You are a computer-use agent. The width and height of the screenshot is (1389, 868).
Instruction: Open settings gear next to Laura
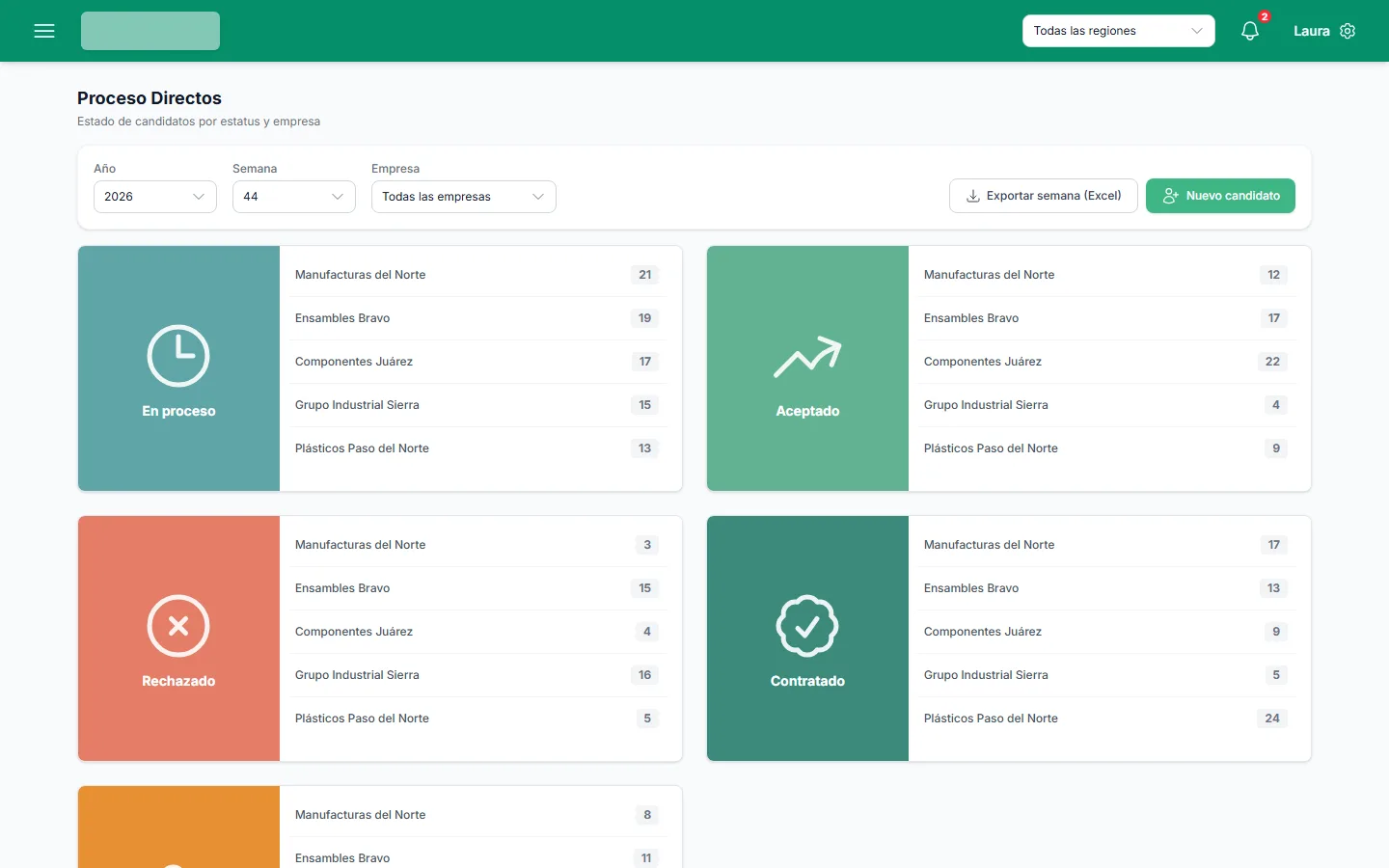(1348, 31)
